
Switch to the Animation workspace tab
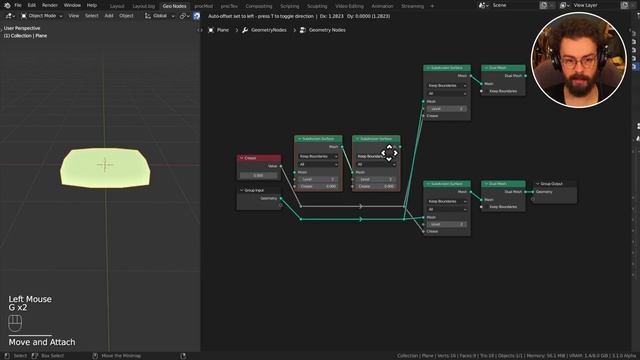click(382, 6)
